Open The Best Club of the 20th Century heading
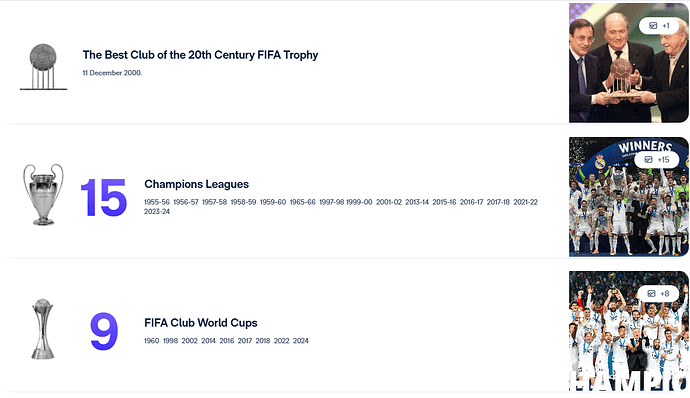The width and height of the screenshot is (690, 398). tap(200, 55)
